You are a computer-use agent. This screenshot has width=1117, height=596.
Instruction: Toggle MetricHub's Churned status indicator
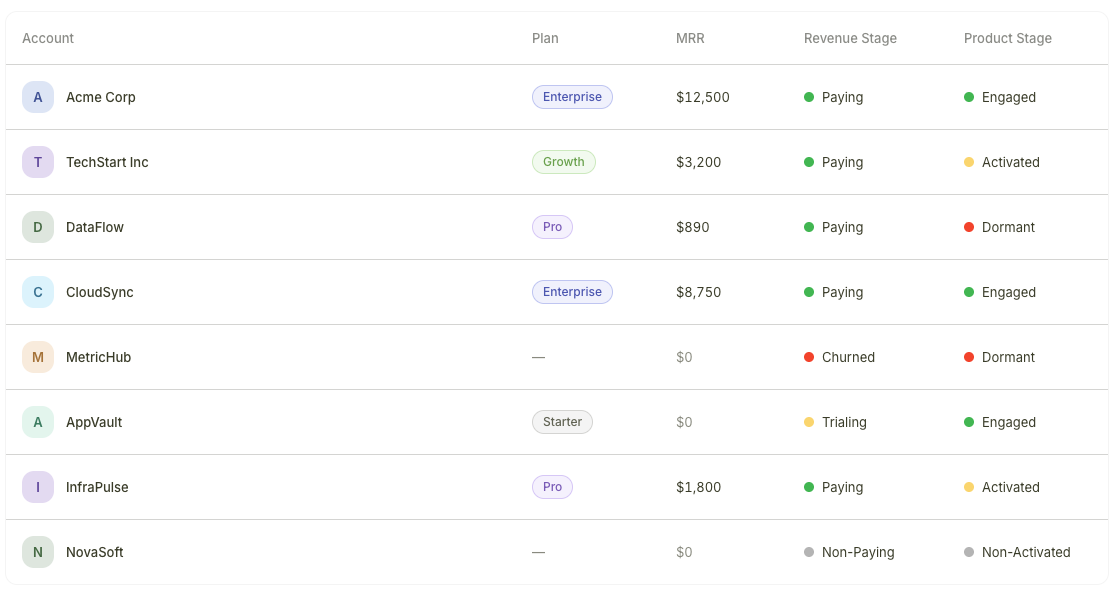[808, 356]
